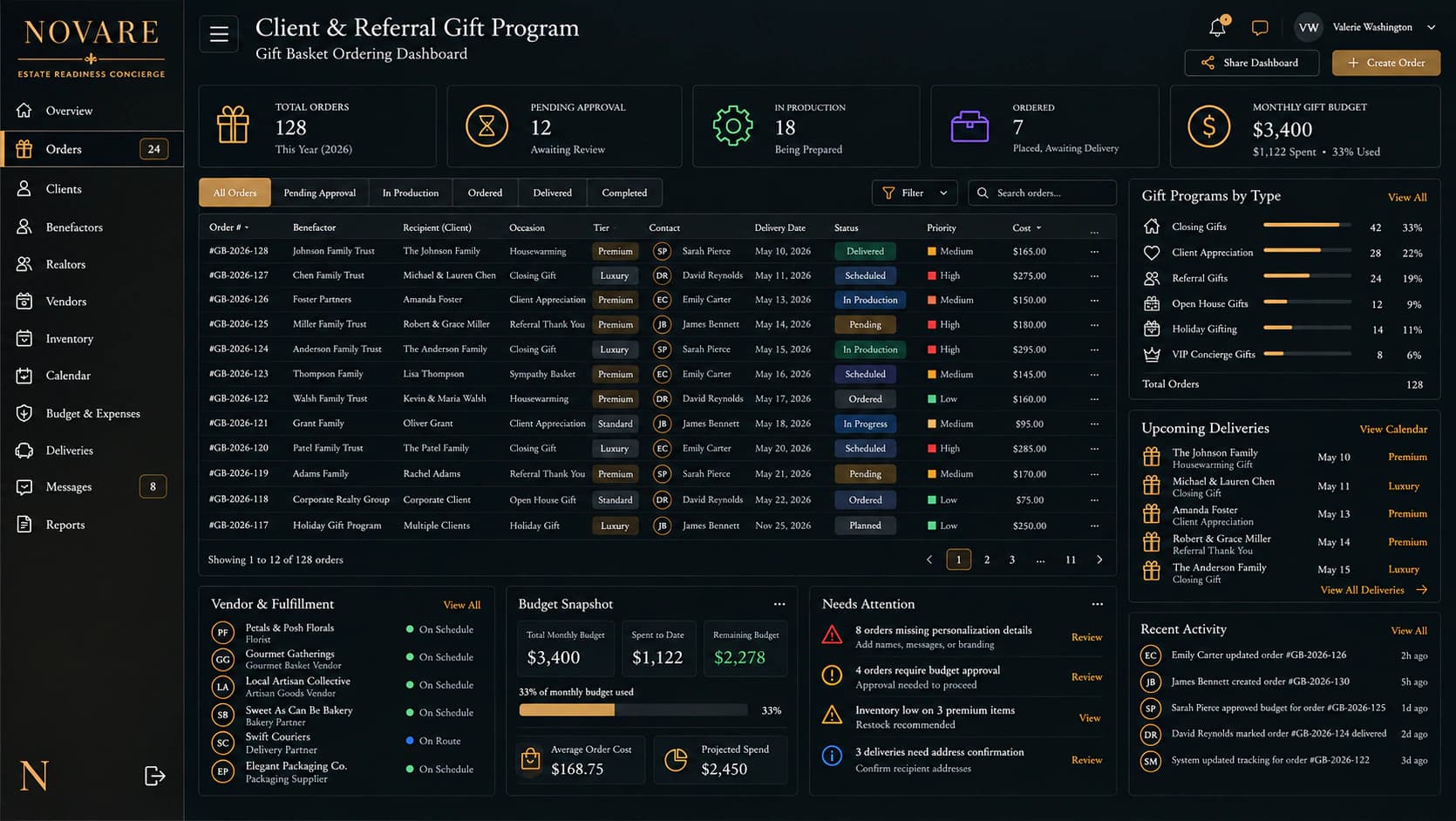Click Create Order button

tap(1386, 63)
